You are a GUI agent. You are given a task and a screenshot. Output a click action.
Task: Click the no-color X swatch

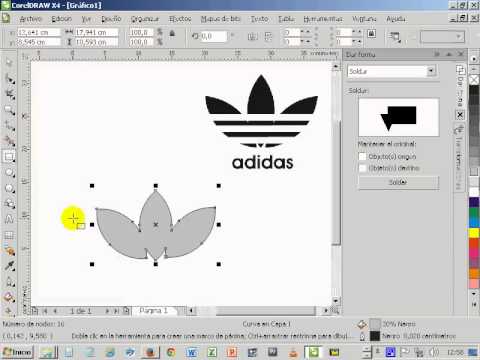point(474,80)
